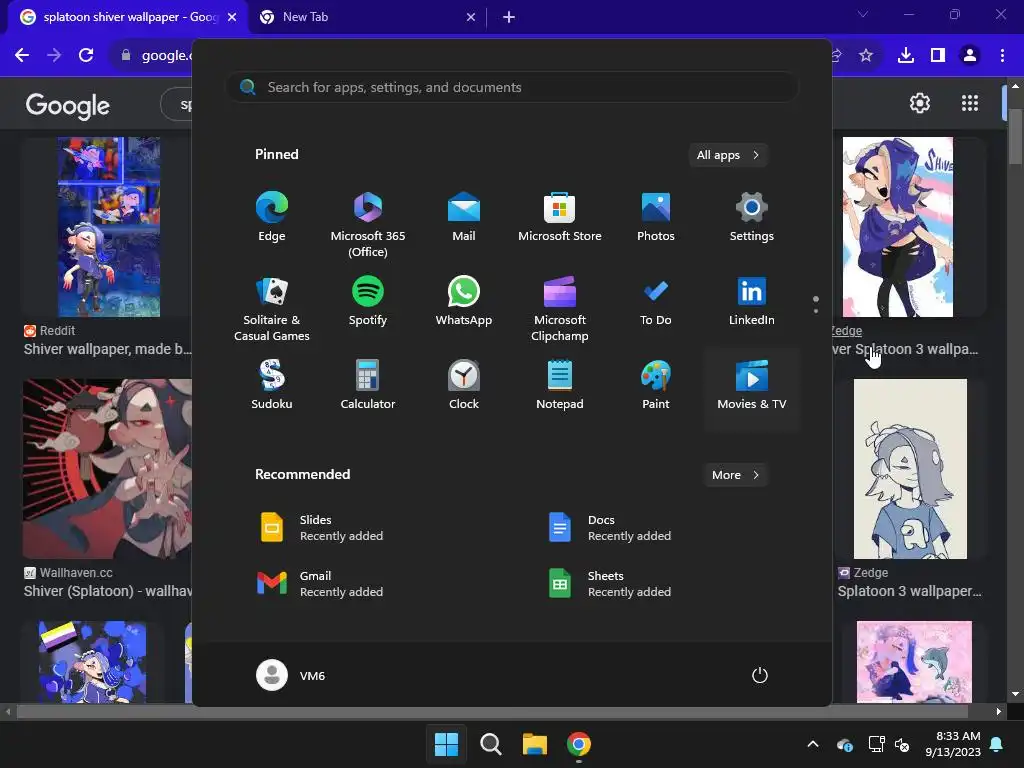Open Google quick settings gear
Image resolution: width=1024 pixels, height=768 pixels.
coord(920,103)
